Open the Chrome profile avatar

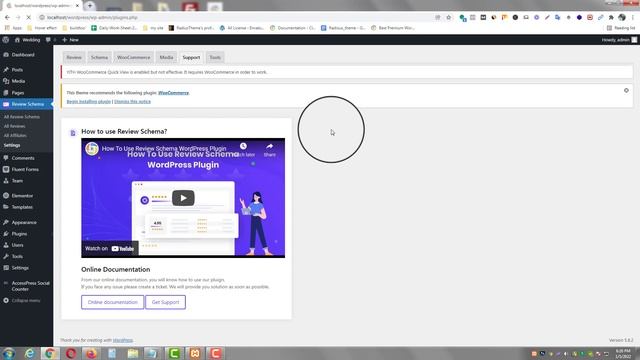[x=622, y=18]
